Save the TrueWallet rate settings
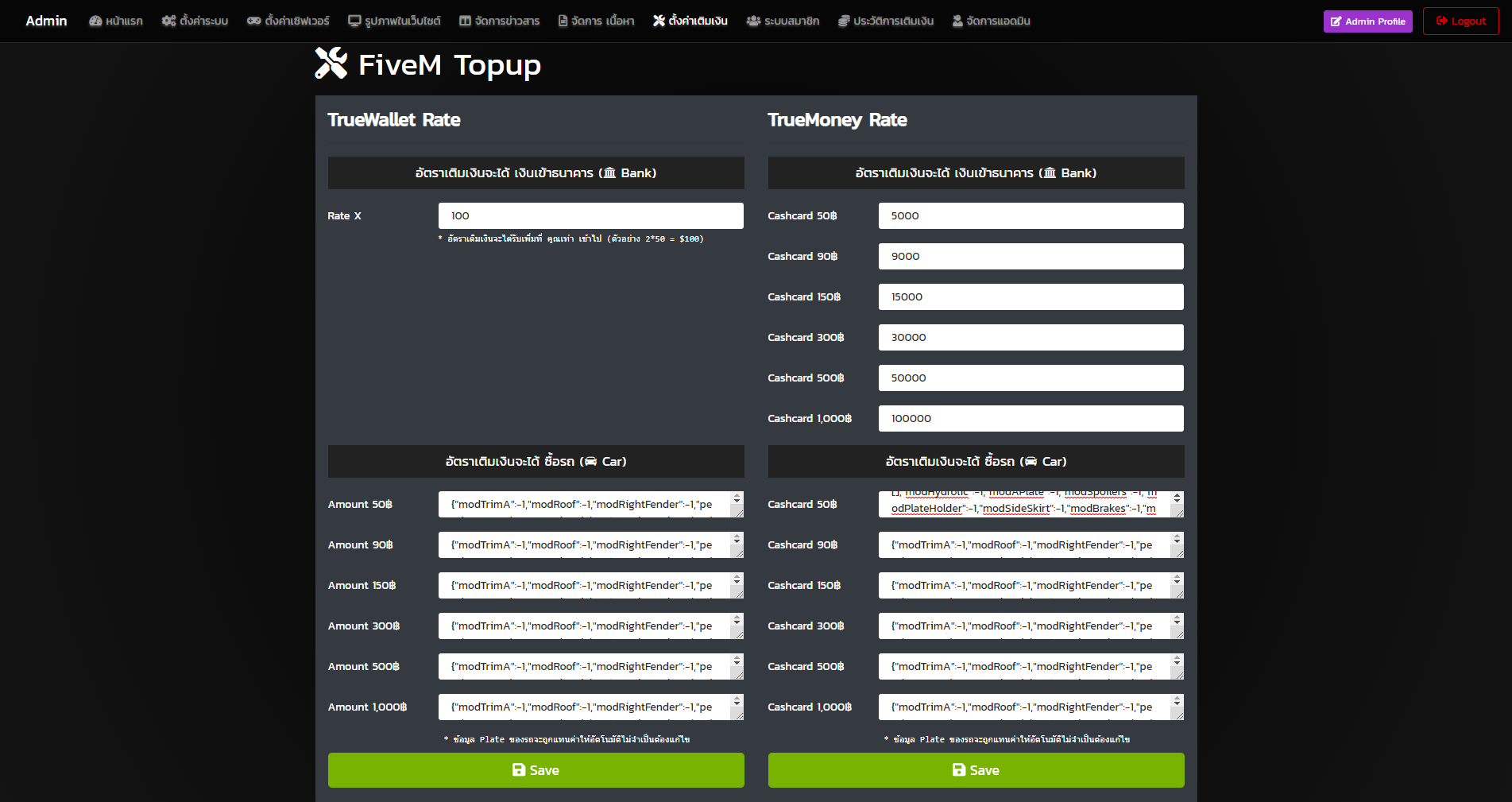 pyautogui.click(x=536, y=770)
